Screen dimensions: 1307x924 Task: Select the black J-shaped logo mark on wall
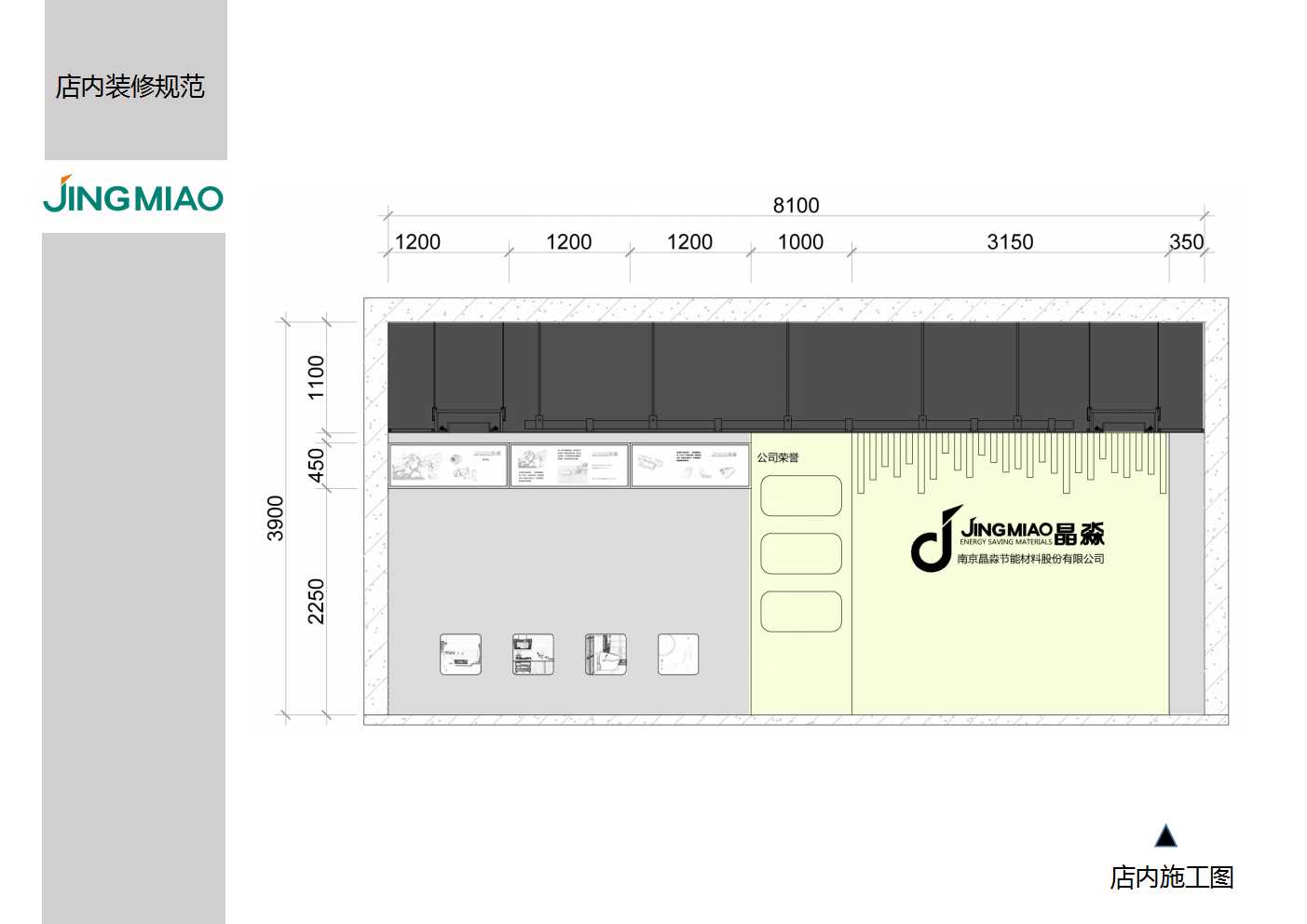point(934,539)
